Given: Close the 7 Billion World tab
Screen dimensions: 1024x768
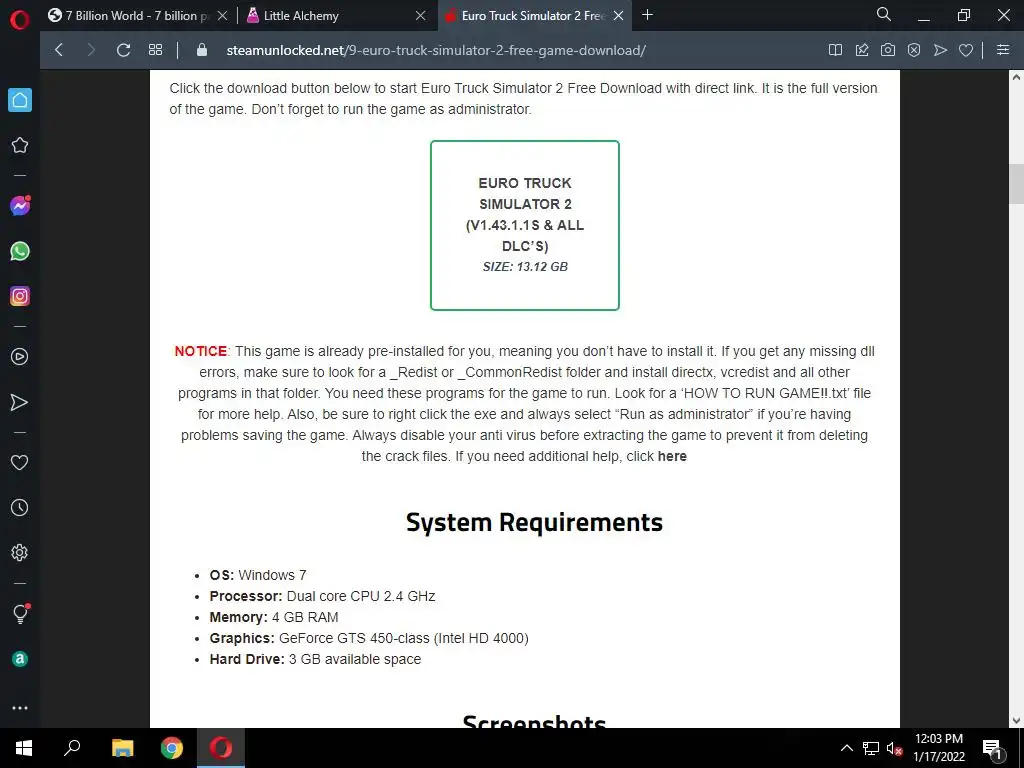Looking at the screenshot, I should coord(223,16).
